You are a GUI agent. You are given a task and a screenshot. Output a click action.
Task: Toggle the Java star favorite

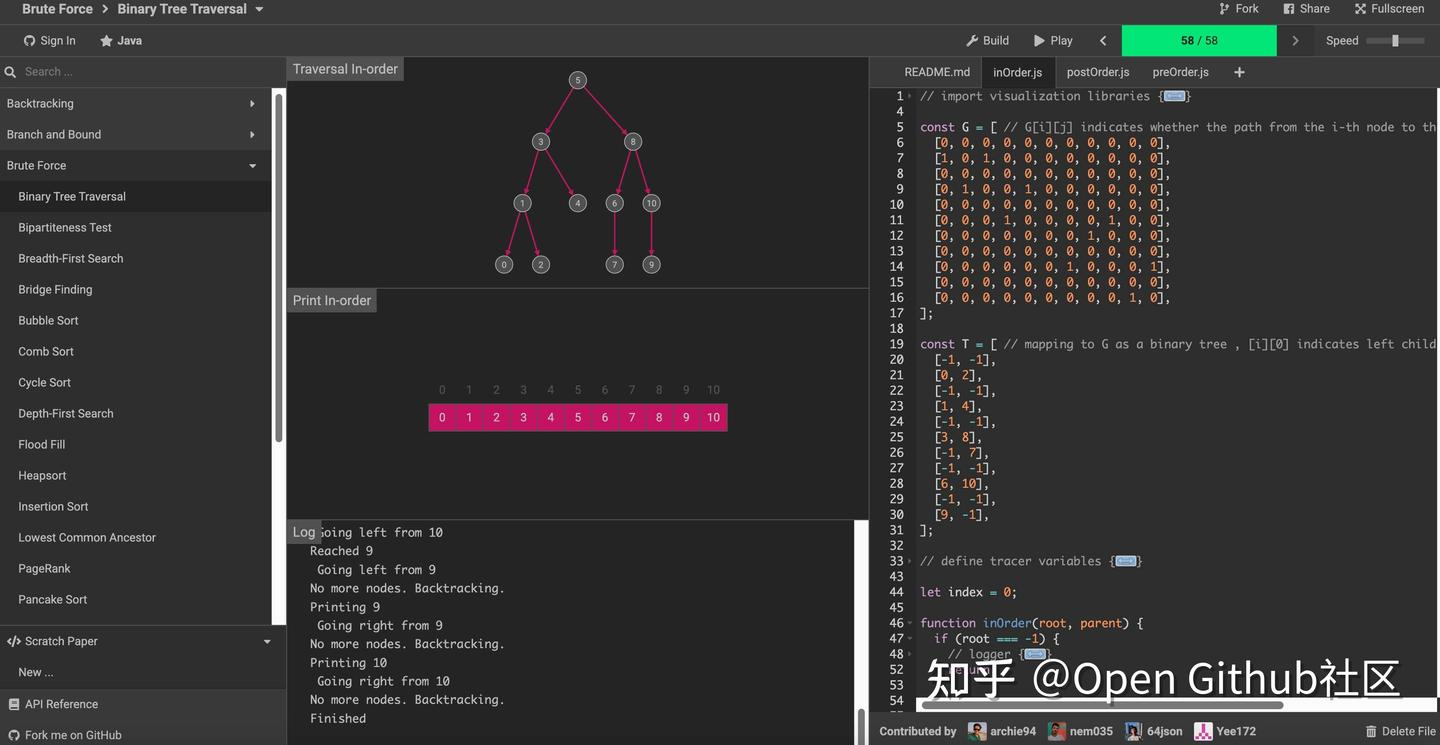coord(106,41)
